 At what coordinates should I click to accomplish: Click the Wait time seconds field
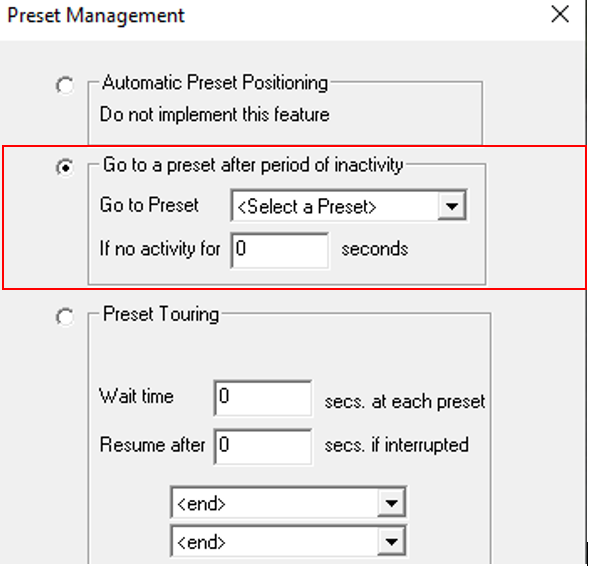coord(263,398)
